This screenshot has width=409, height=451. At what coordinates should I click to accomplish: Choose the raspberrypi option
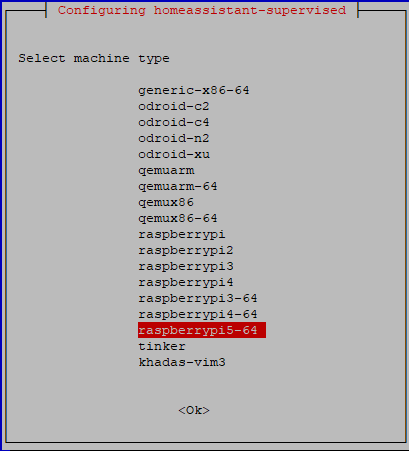click(x=182, y=234)
